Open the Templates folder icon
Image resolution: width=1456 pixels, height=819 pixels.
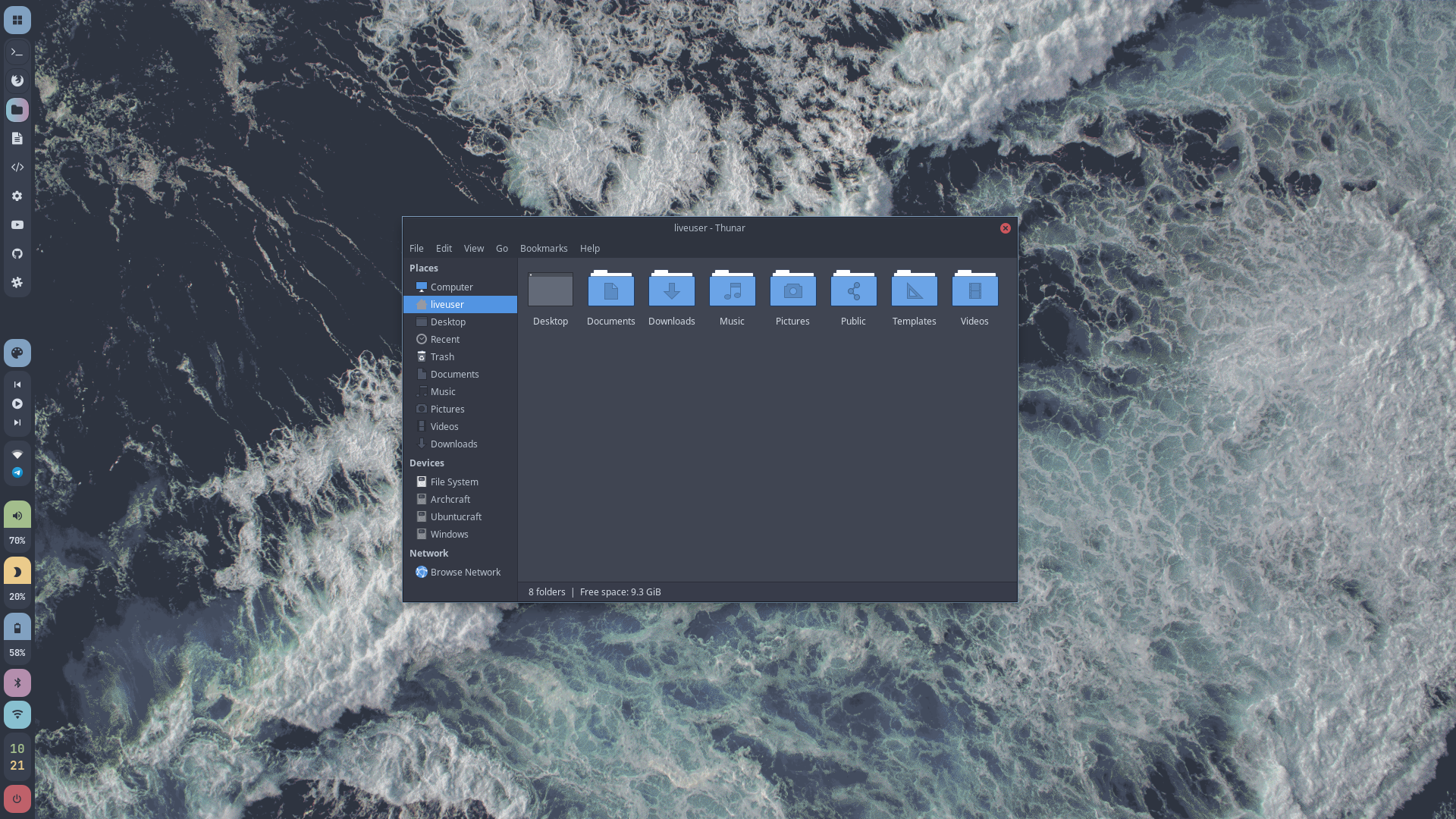click(914, 290)
